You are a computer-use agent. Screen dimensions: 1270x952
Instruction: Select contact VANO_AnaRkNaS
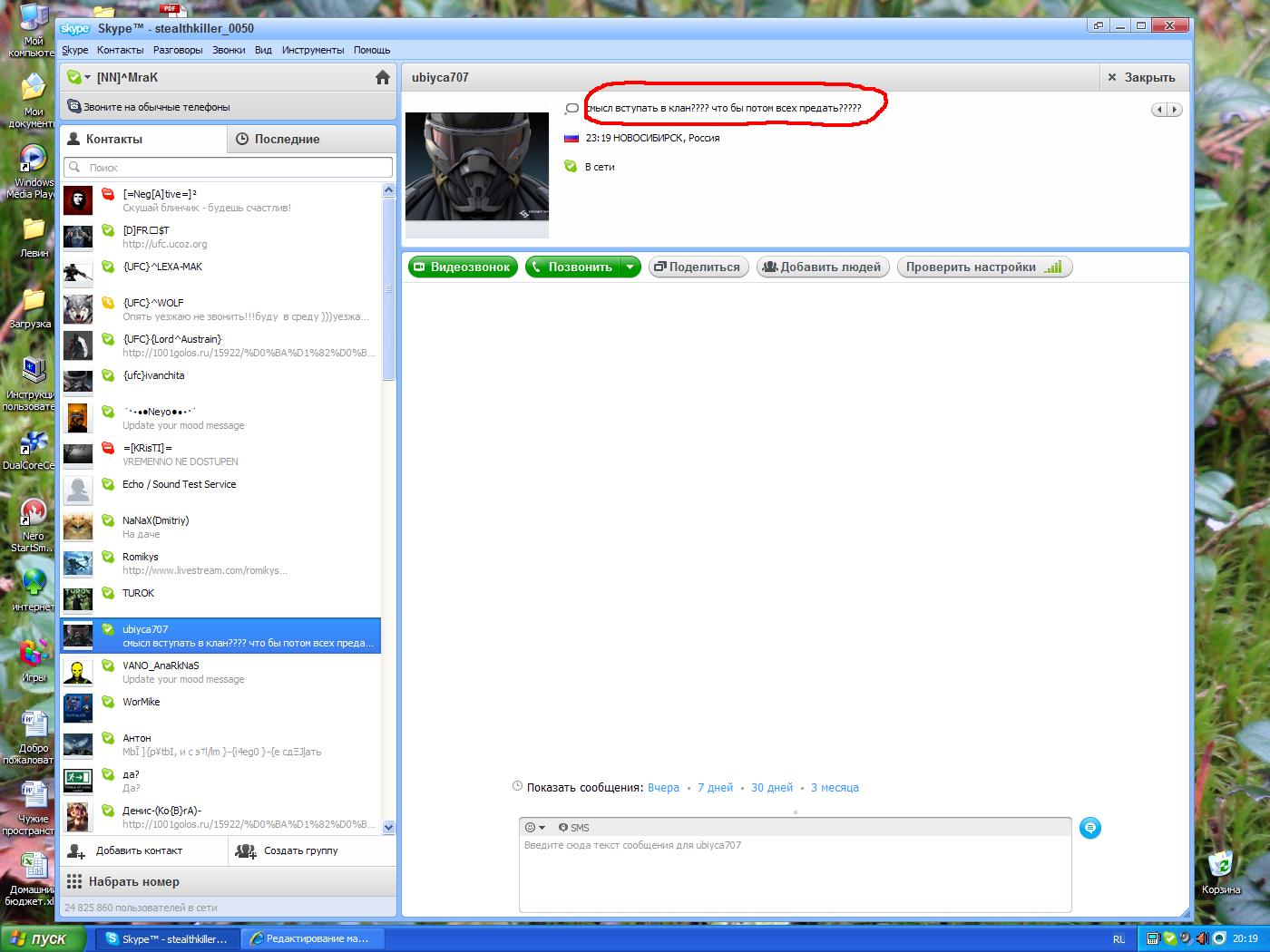pos(220,672)
